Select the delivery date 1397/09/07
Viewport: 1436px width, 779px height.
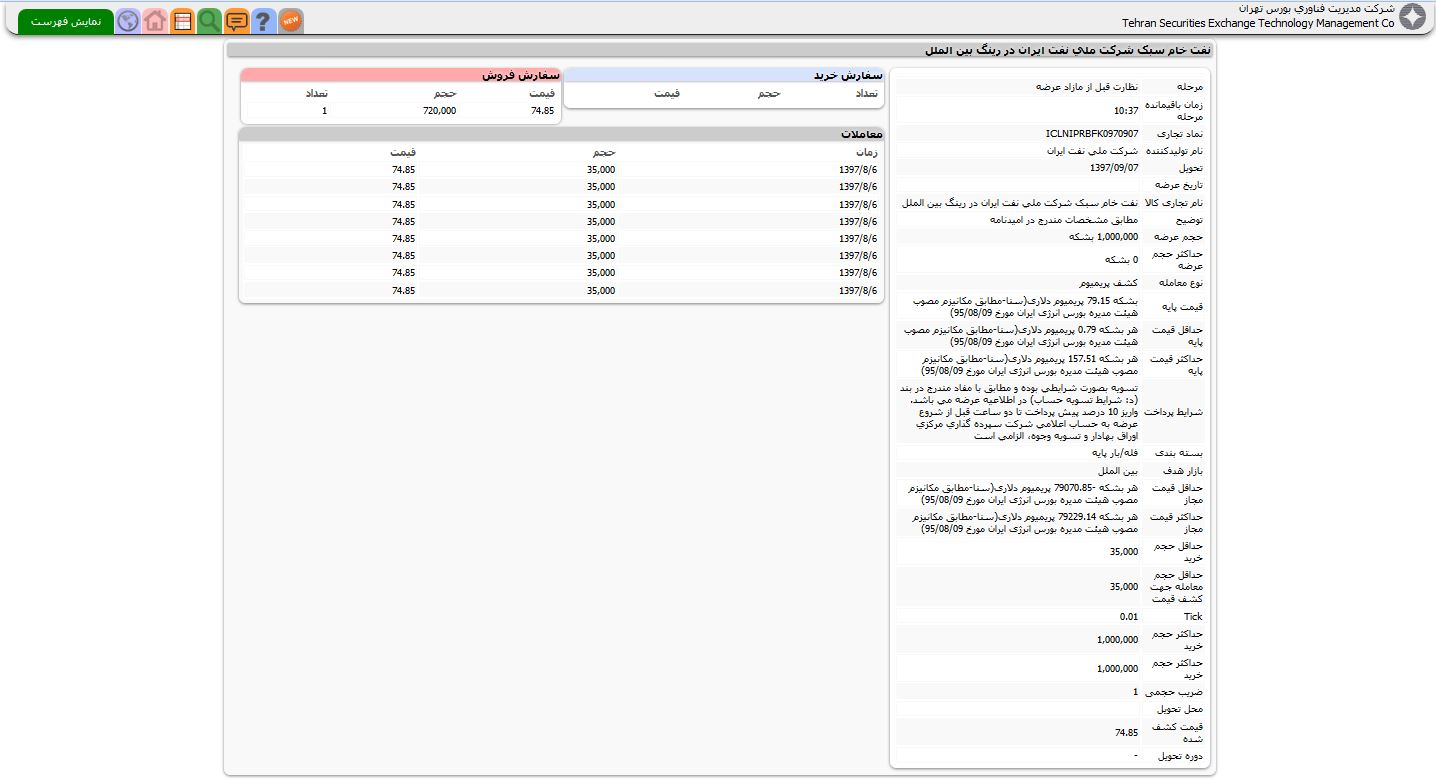pyautogui.click(x=1113, y=167)
